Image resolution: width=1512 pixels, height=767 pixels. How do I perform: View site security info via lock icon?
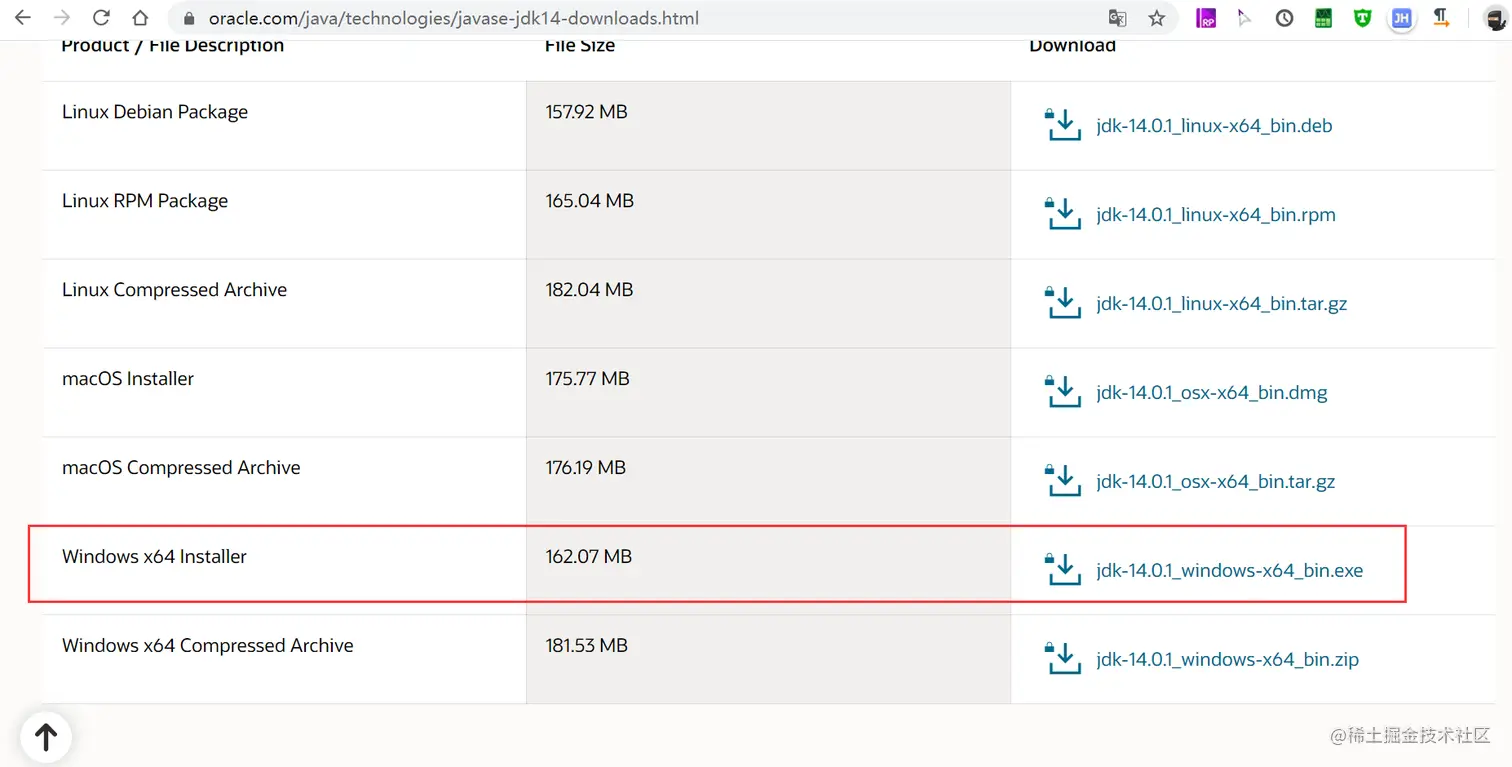[x=189, y=18]
